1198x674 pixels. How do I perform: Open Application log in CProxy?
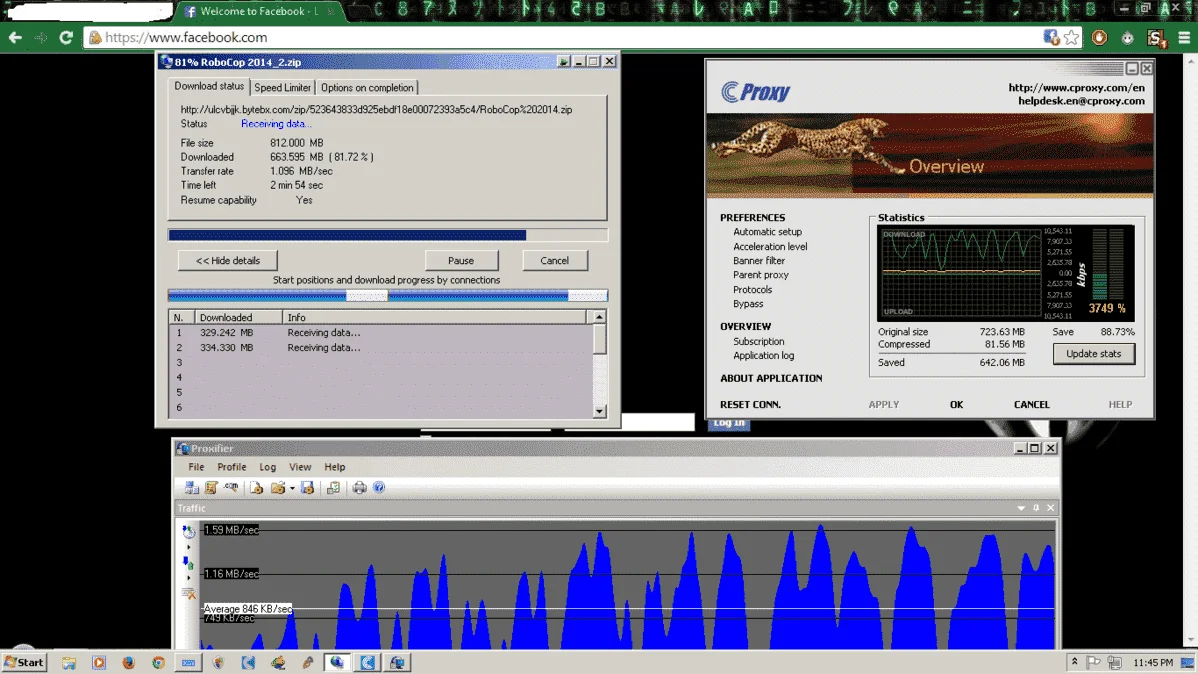(x=763, y=356)
